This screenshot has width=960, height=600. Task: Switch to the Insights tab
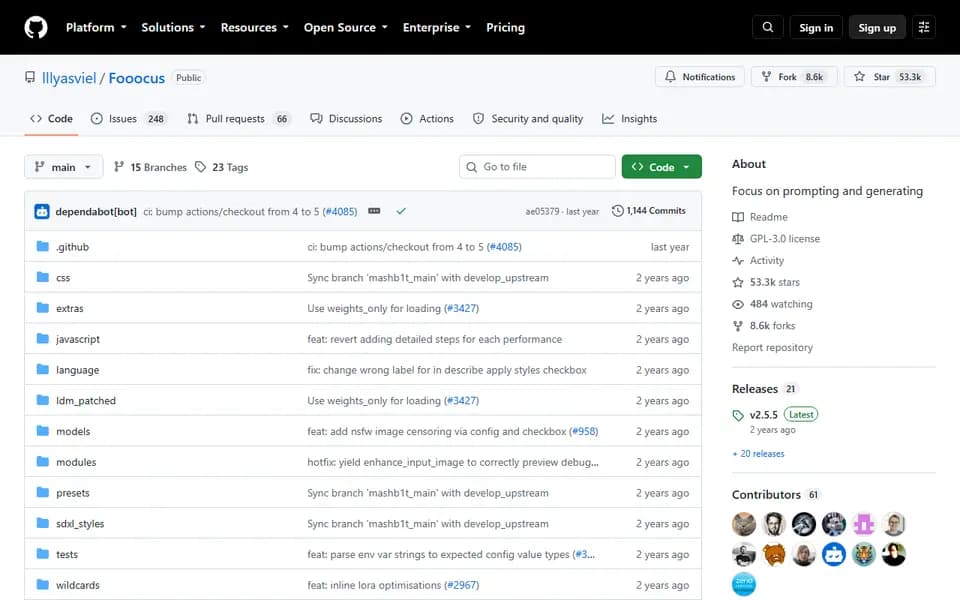pos(629,119)
